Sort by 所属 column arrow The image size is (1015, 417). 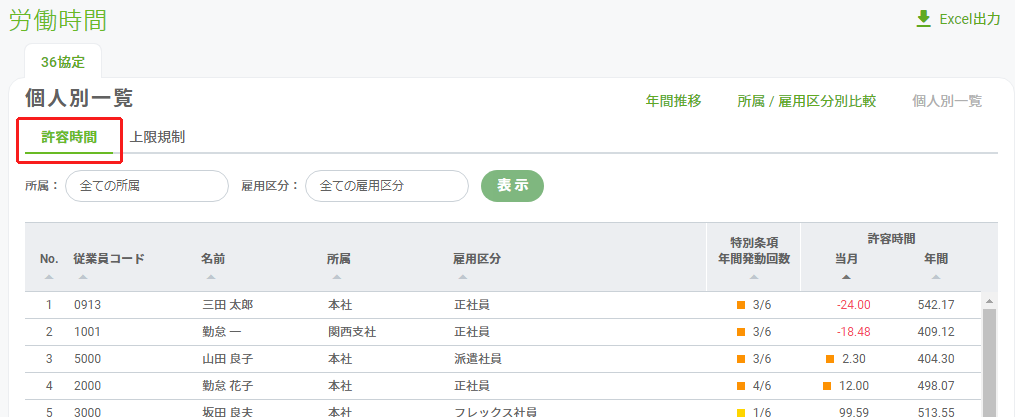tap(336, 277)
